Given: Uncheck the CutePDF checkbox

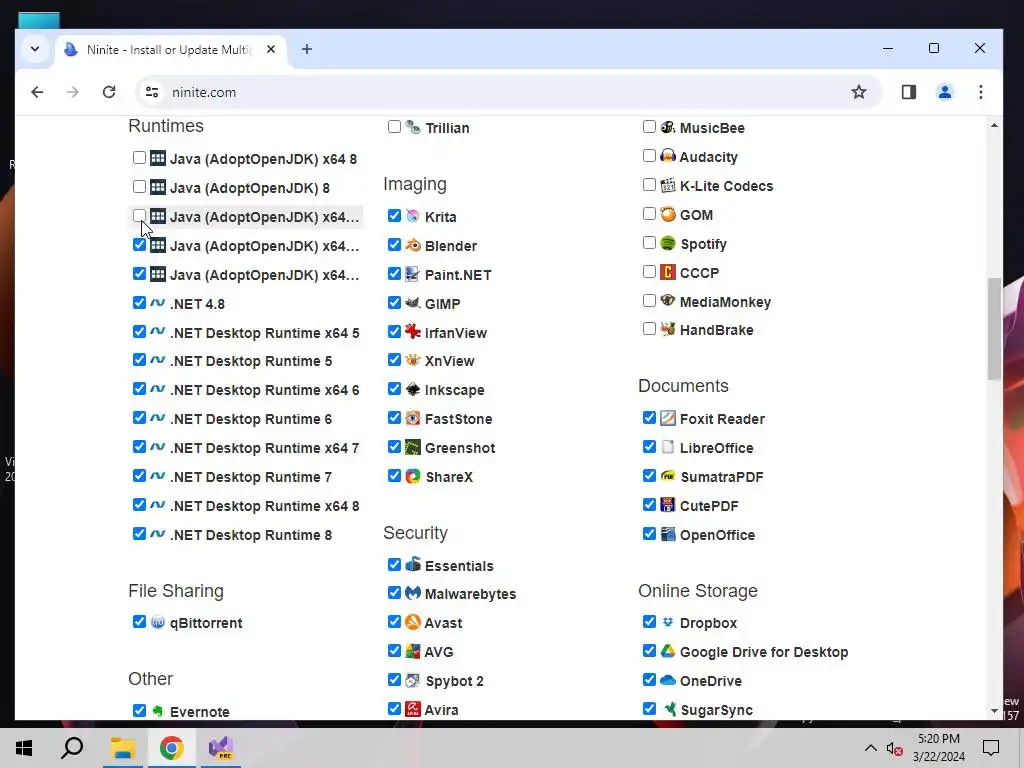Looking at the screenshot, I should 649,505.
